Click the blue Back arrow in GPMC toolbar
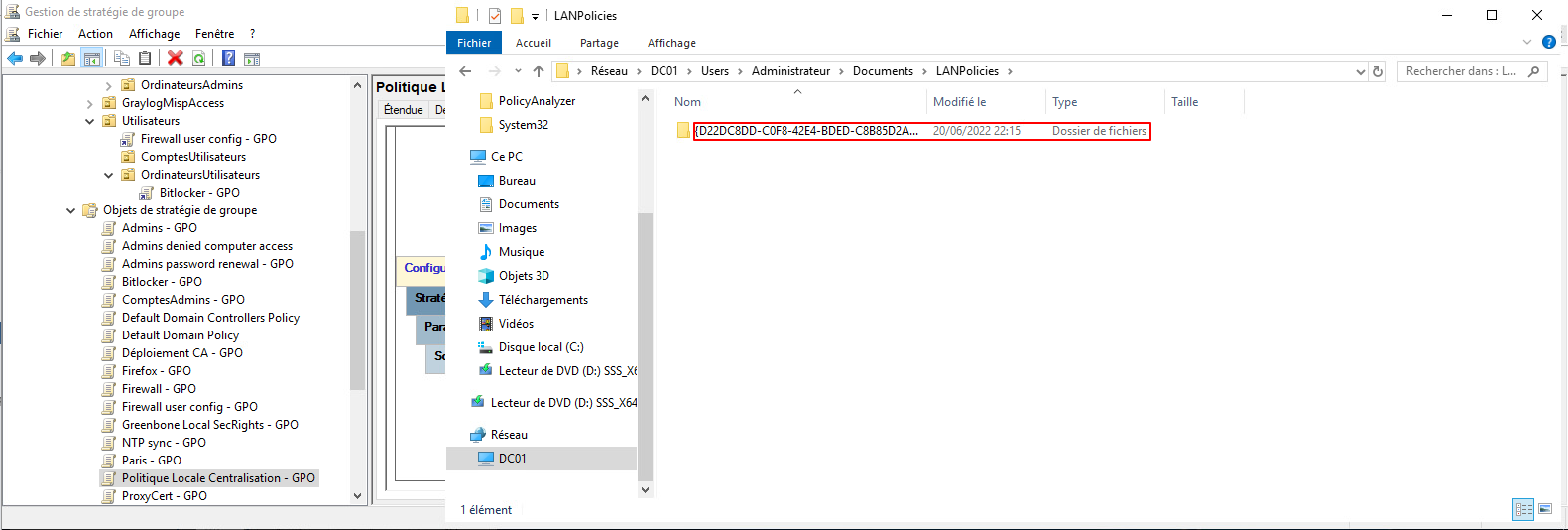Screen dimensions: 1568x530 [15, 59]
